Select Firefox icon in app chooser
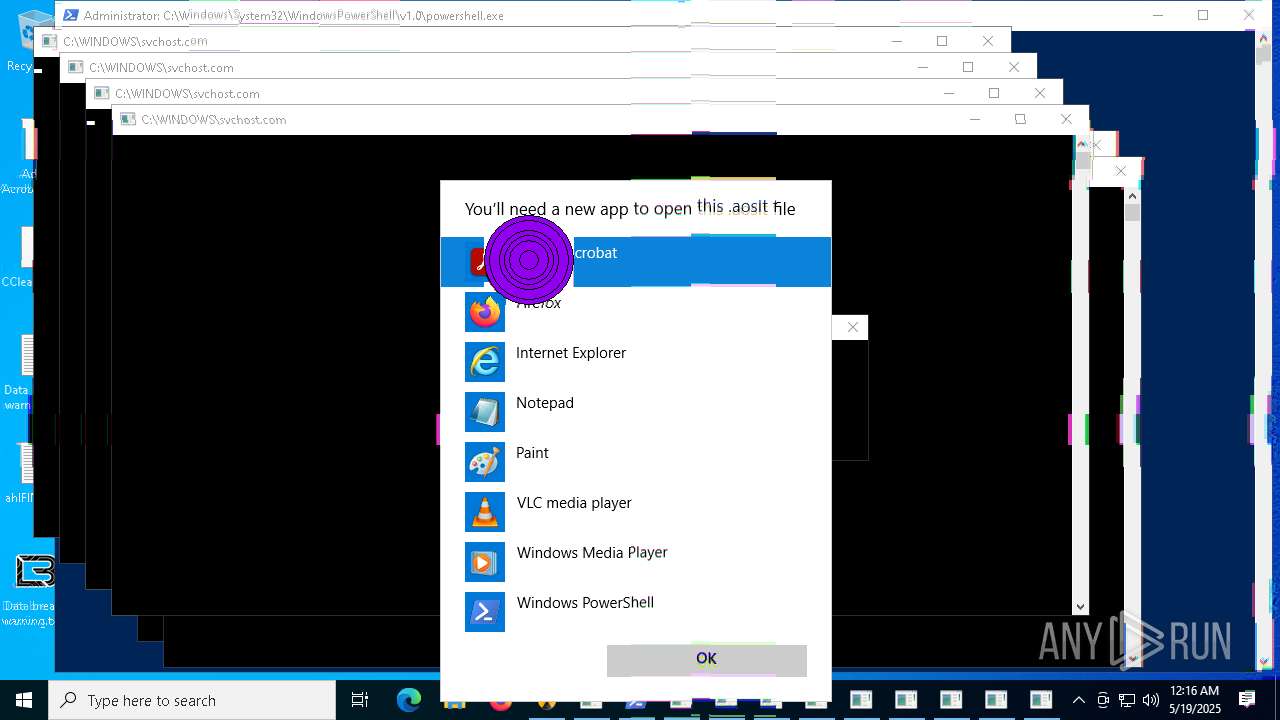This screenshot has width=1280, height=720. 485,312
